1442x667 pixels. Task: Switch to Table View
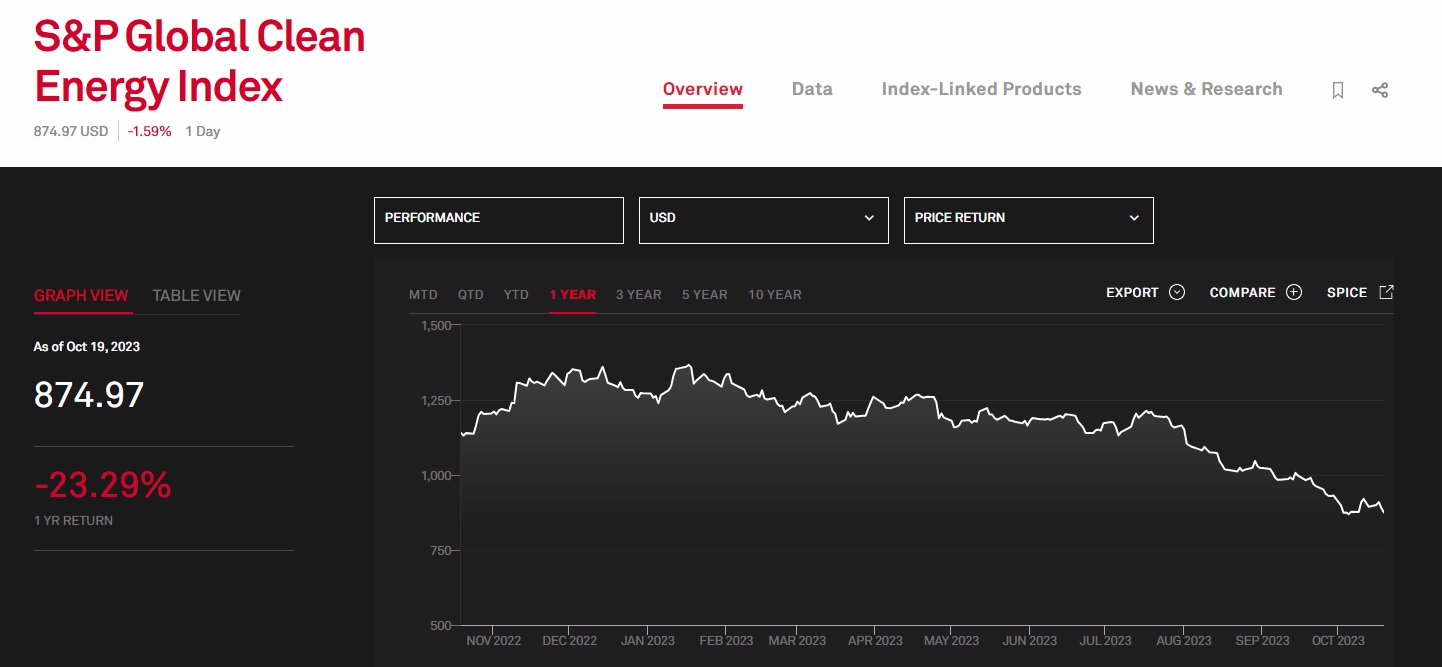196,295
